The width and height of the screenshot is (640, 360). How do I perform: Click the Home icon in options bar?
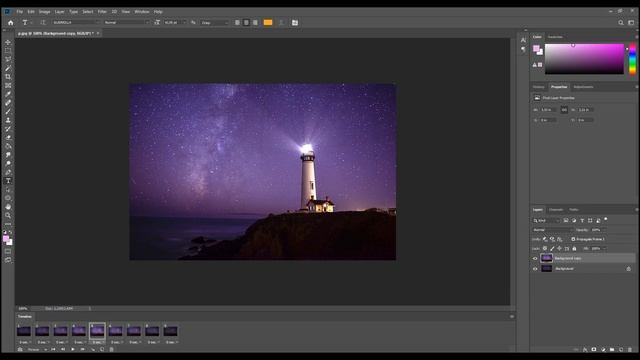(11, 23)
